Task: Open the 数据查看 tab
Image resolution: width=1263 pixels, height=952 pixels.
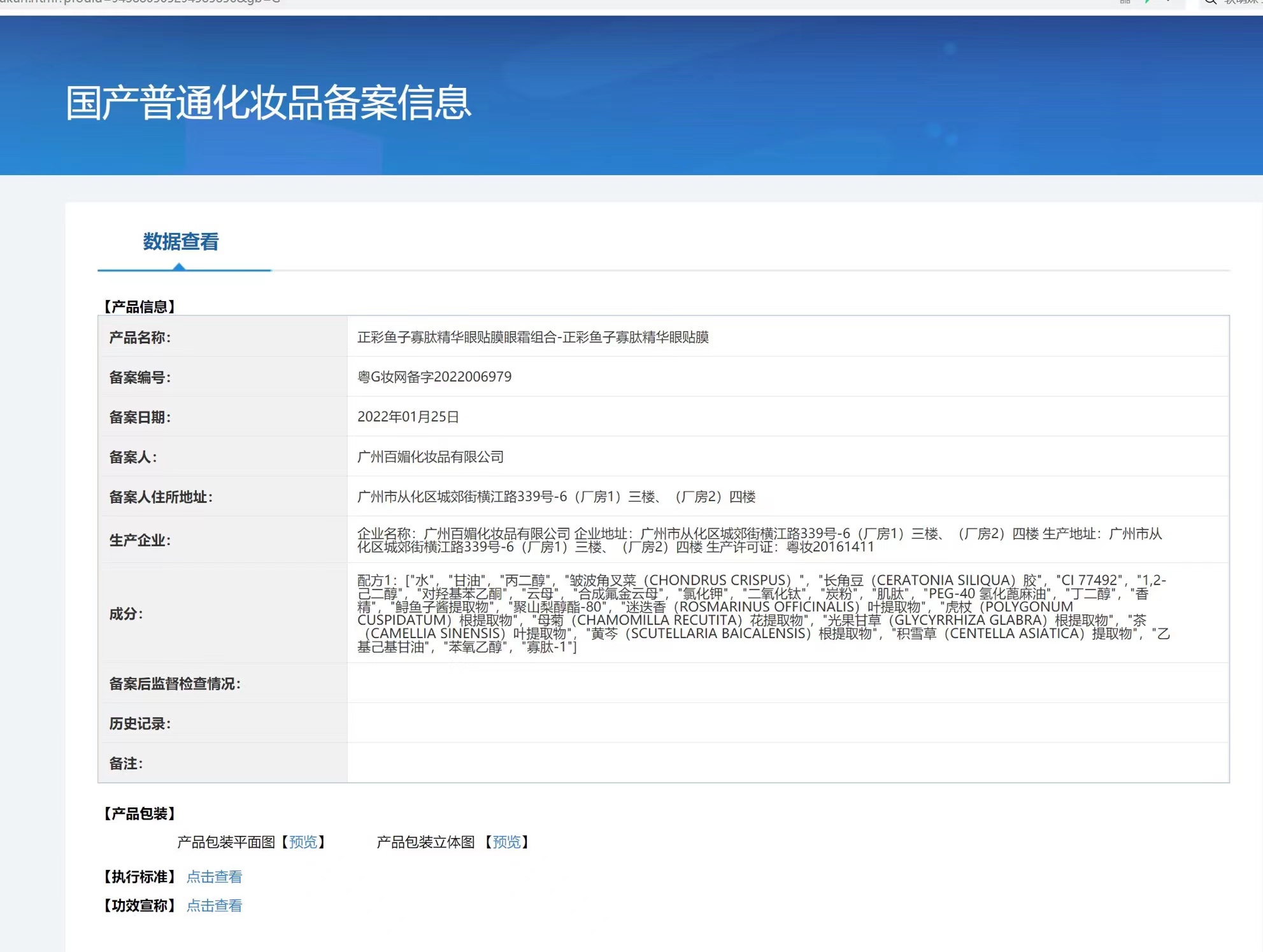Action: [181, 242]
